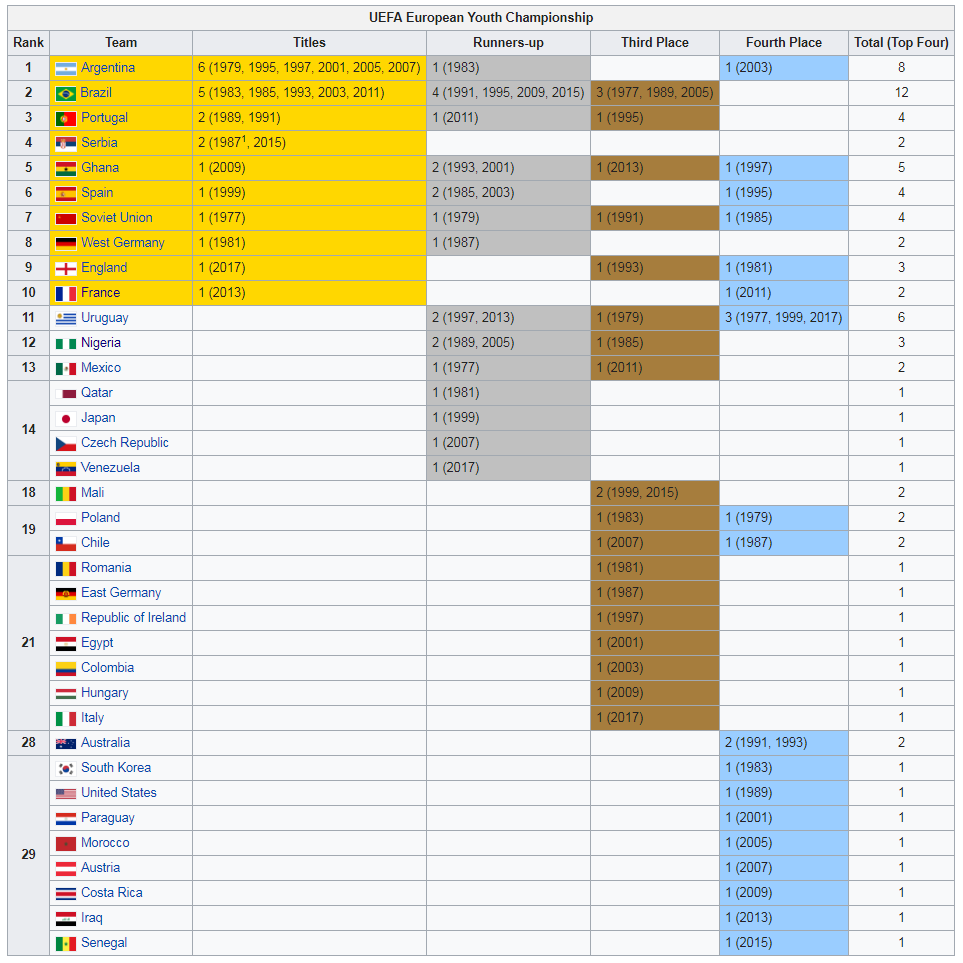Click the Mali flag icon
Screen dimensions: 963x963
(66, 494)
